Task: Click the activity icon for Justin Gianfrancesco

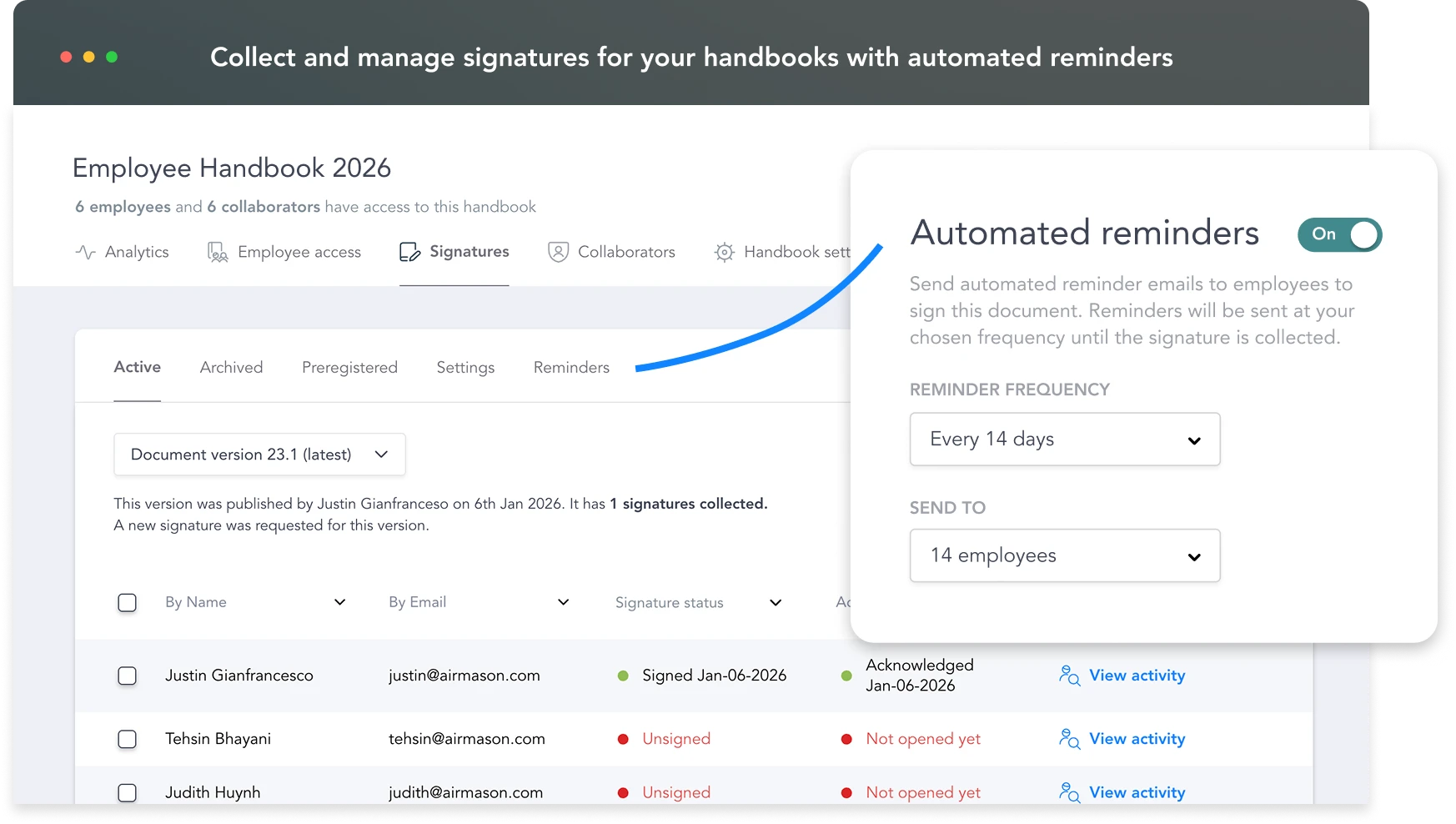Action: 1069,675
